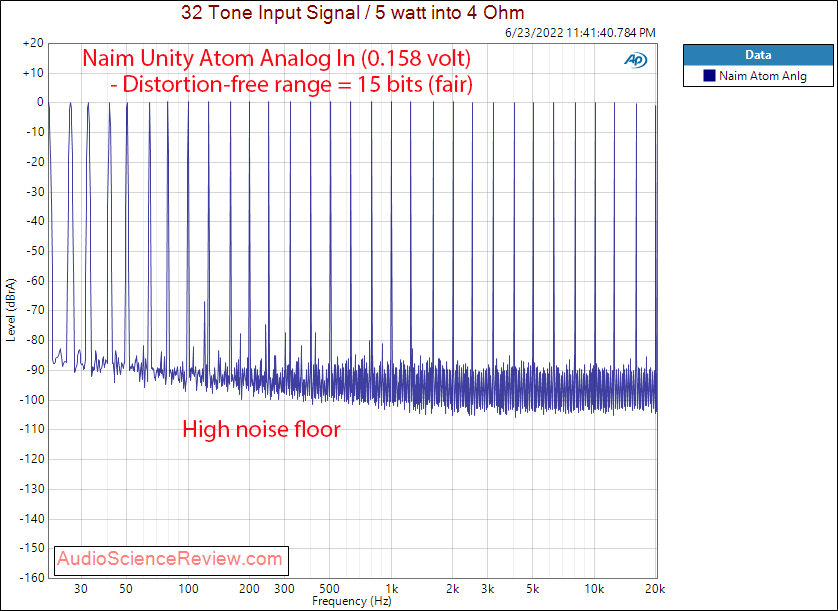Image resolution: width=838 pixels, height=611 pixels.
Task: Click the Level (dBrA) axis label
Action: click(11, 310)
